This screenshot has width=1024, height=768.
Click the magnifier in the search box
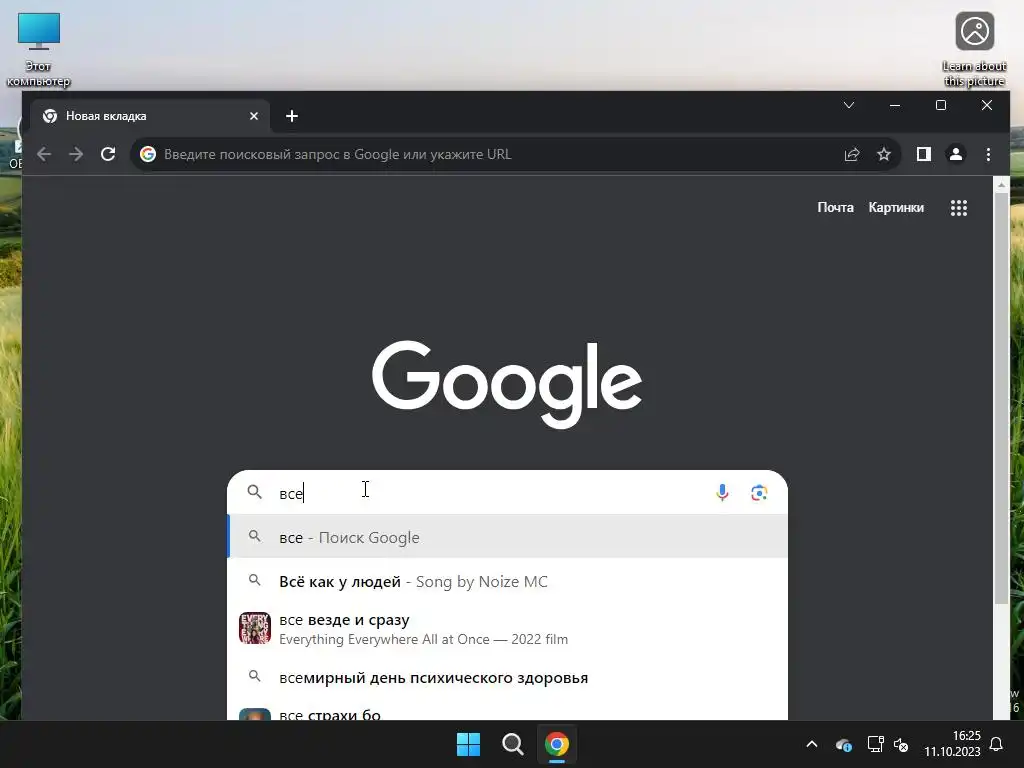point(255,492)
